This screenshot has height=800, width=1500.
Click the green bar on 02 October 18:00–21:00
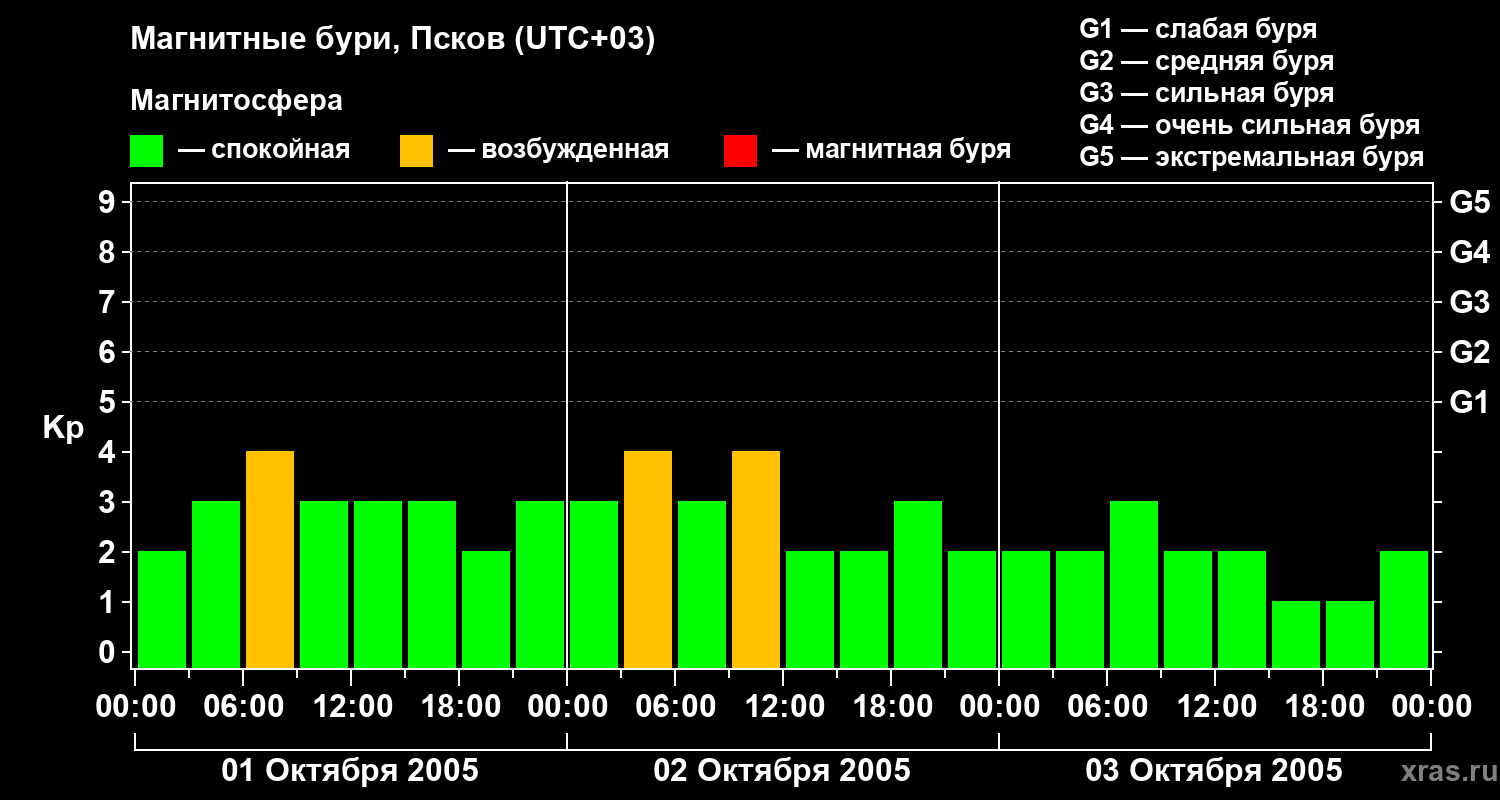(x=918, y=584)
